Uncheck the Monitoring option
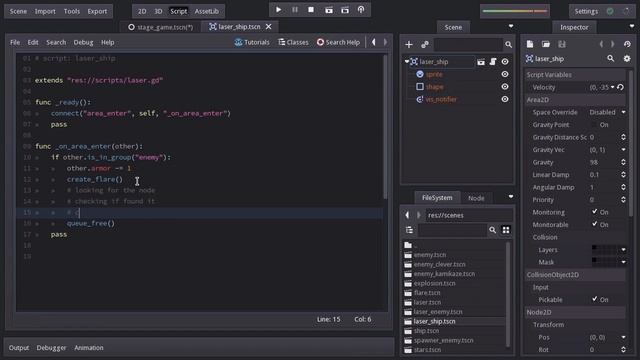Screen dimensions: 640x360 594,212
